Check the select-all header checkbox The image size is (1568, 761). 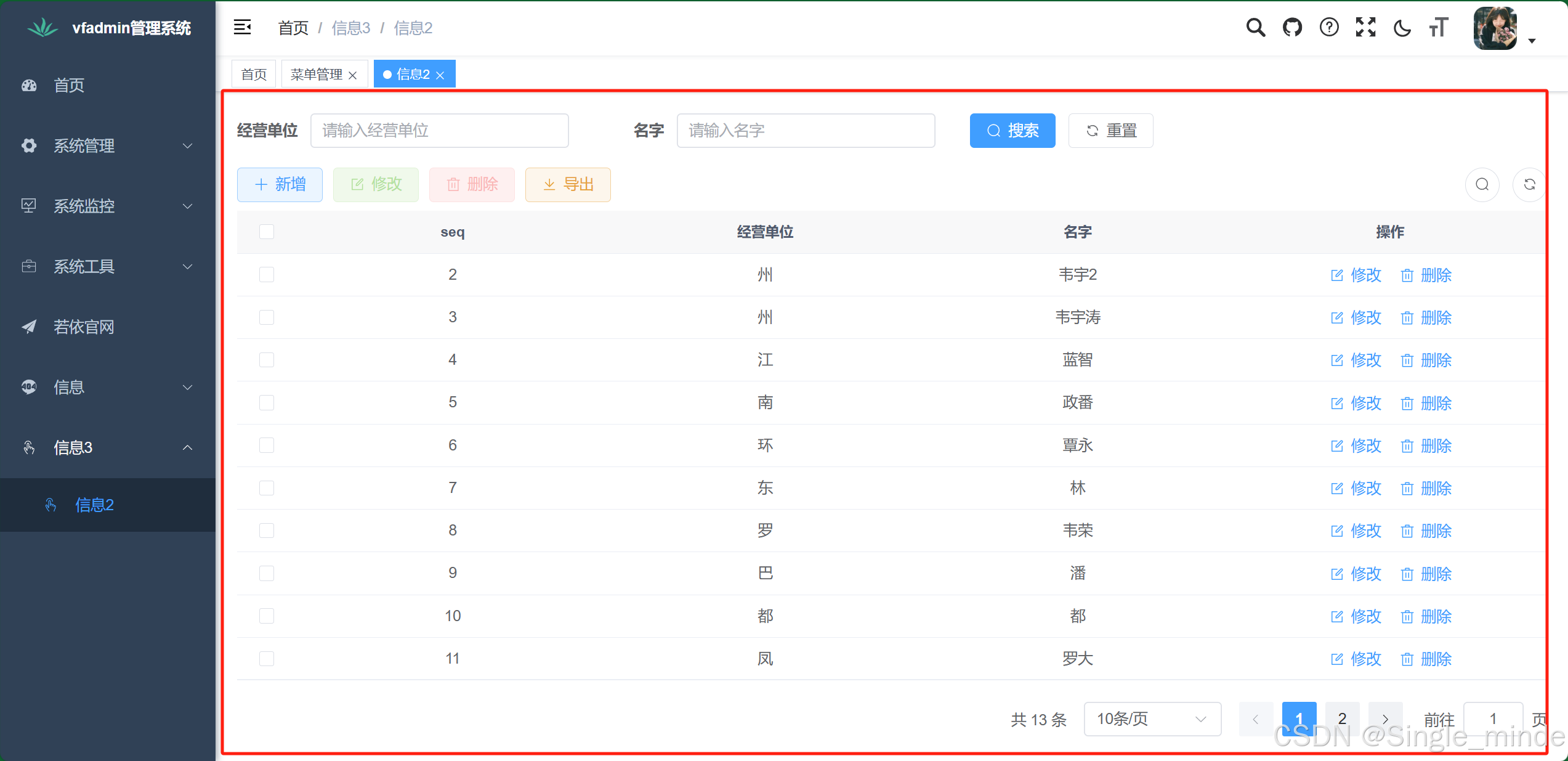point(267,232)
